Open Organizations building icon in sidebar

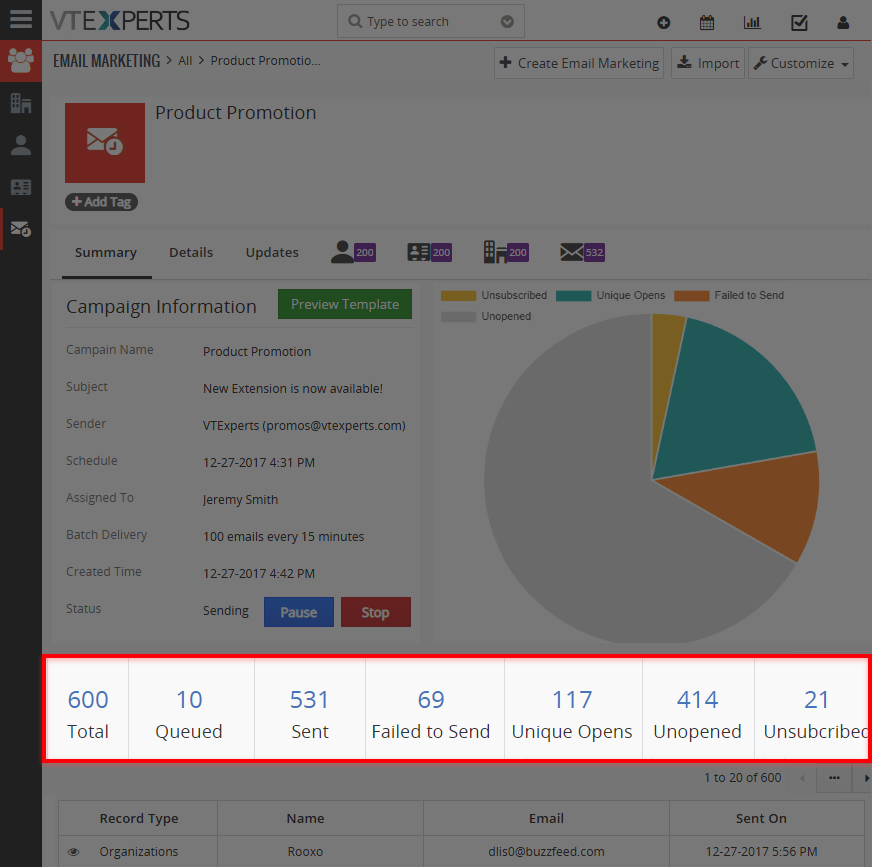pyautogui.click(x=21, y=103)
